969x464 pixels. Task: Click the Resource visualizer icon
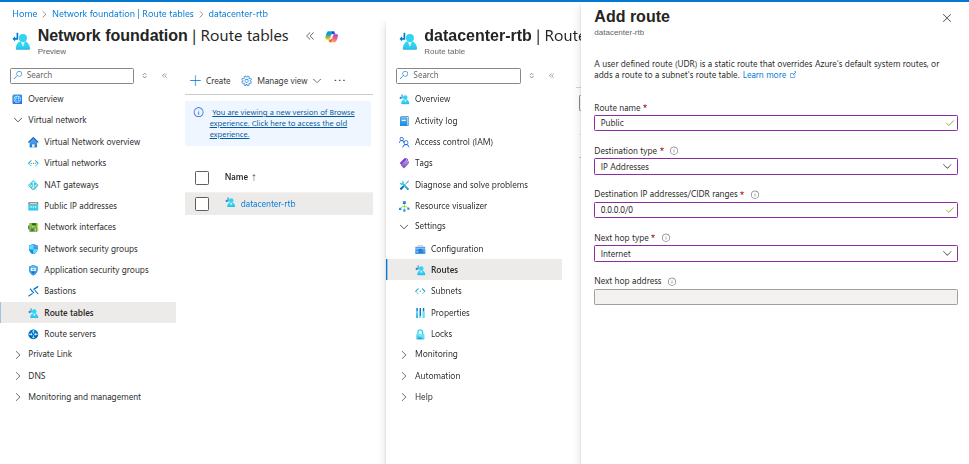pos(404,206)
